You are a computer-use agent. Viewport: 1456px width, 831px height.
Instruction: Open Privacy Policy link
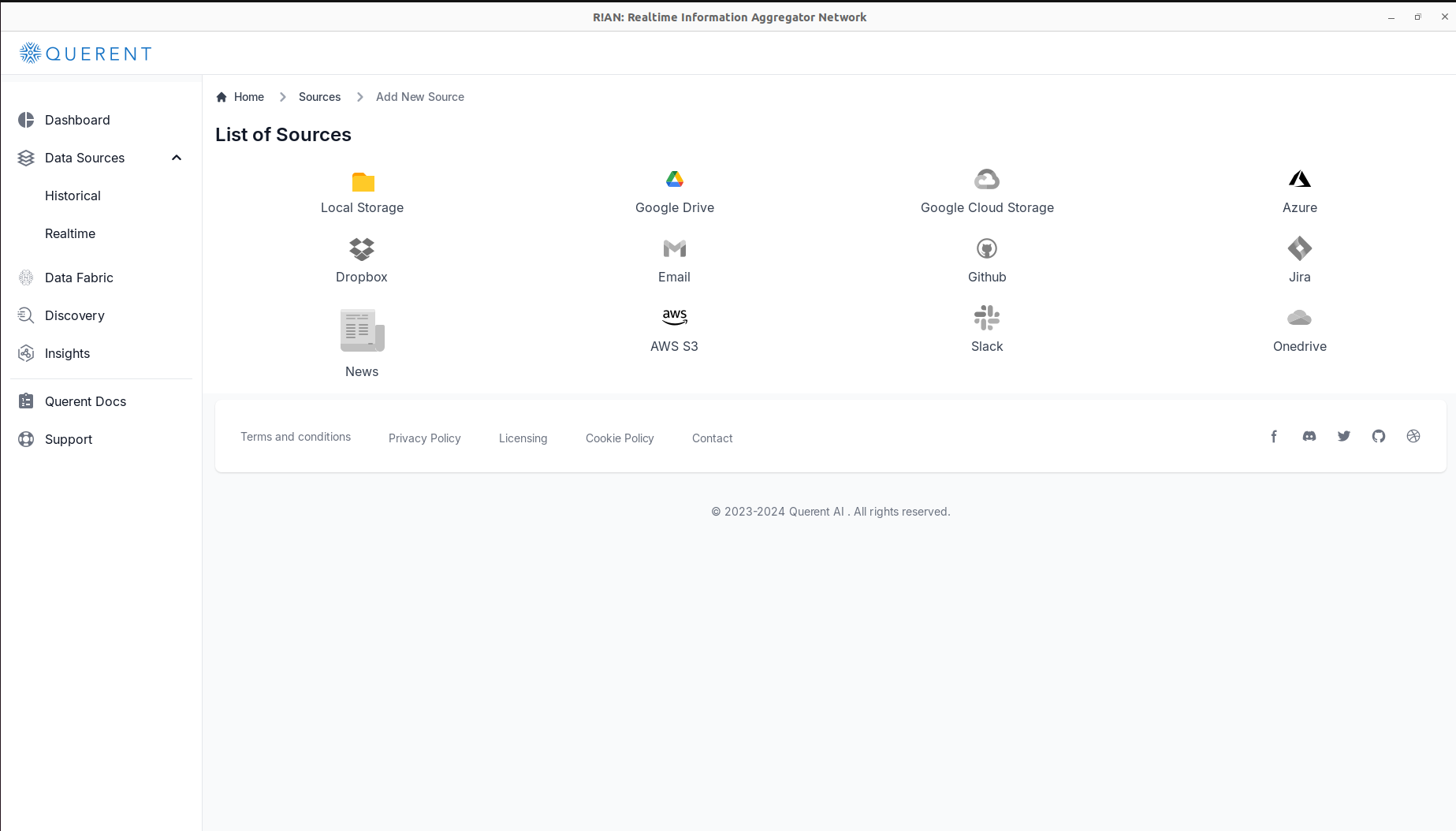click(x=425, y=438)
